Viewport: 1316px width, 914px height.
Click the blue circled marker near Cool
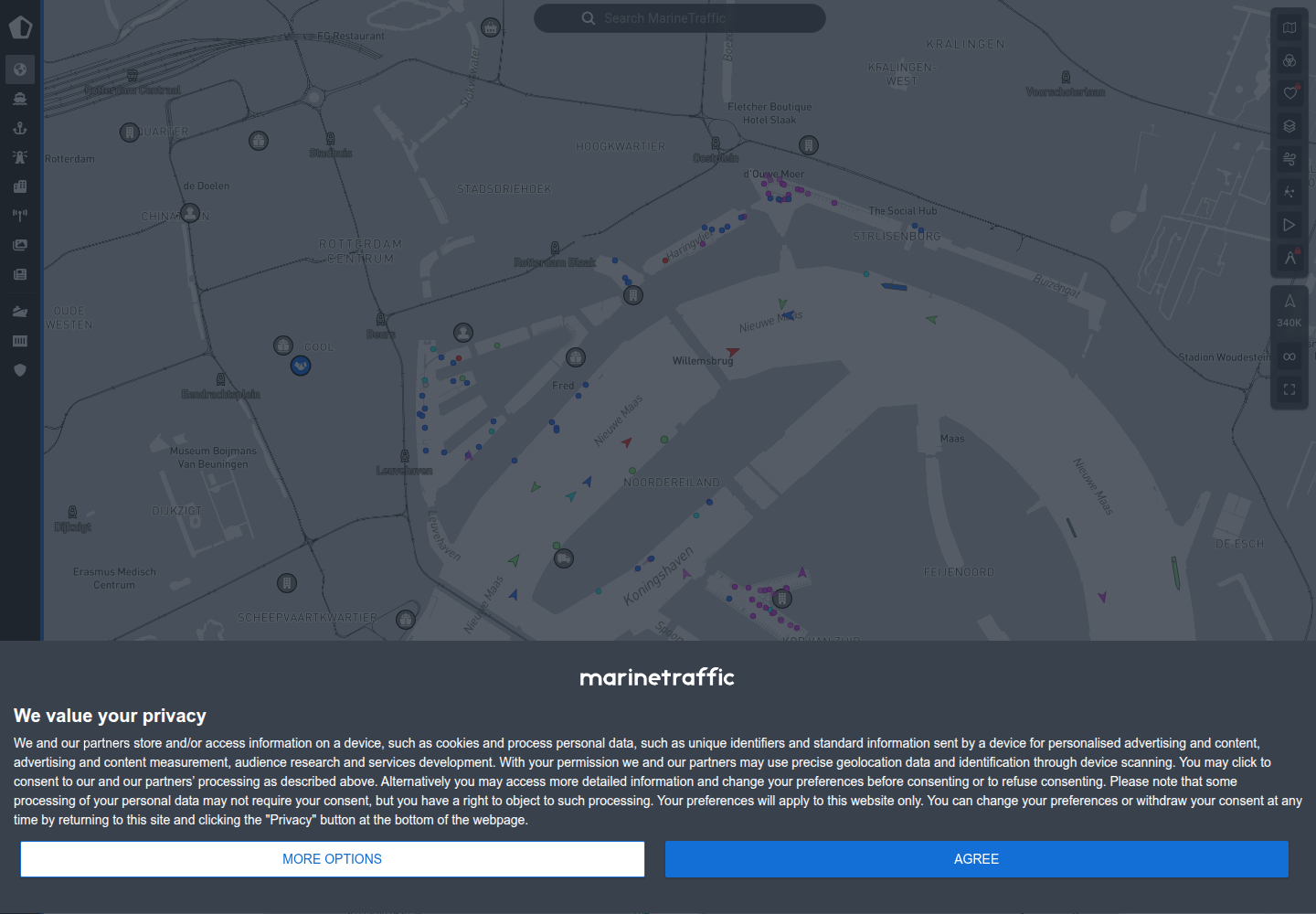pos(301,366)
